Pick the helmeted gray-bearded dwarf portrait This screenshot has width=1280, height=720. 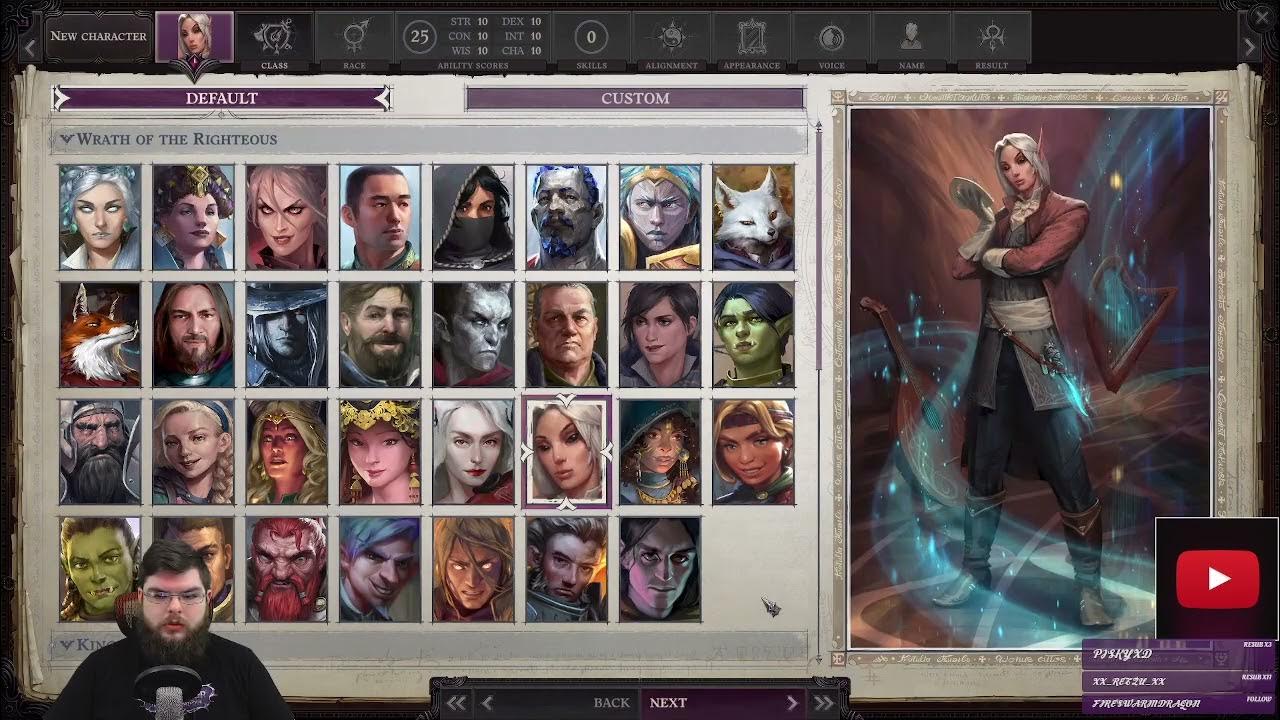pyautogui.click(x=100, y=452)
